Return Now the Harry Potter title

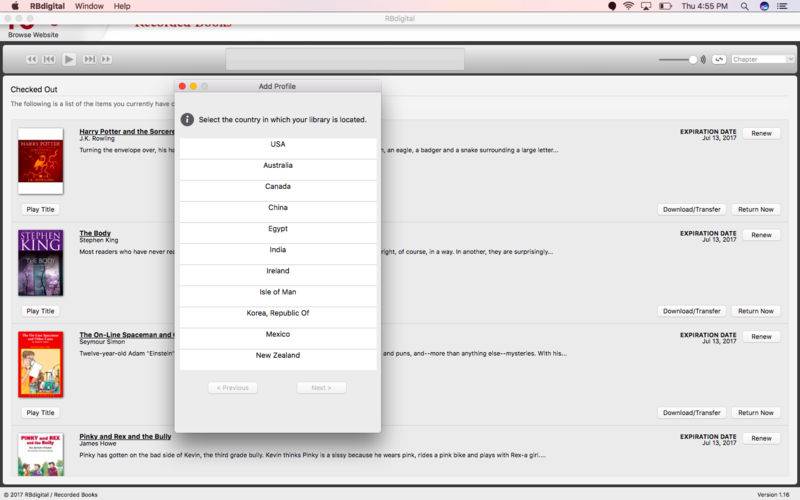(756, 209)
